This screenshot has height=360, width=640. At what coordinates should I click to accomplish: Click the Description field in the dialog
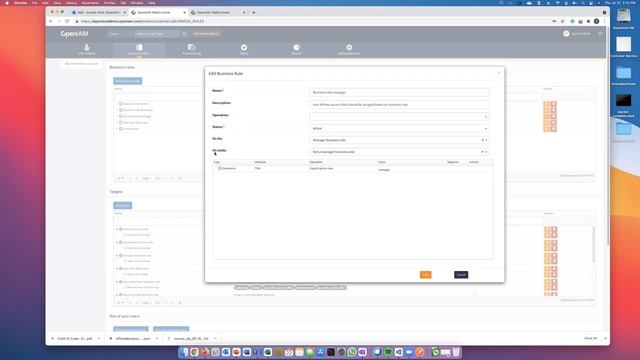[399, 104]
